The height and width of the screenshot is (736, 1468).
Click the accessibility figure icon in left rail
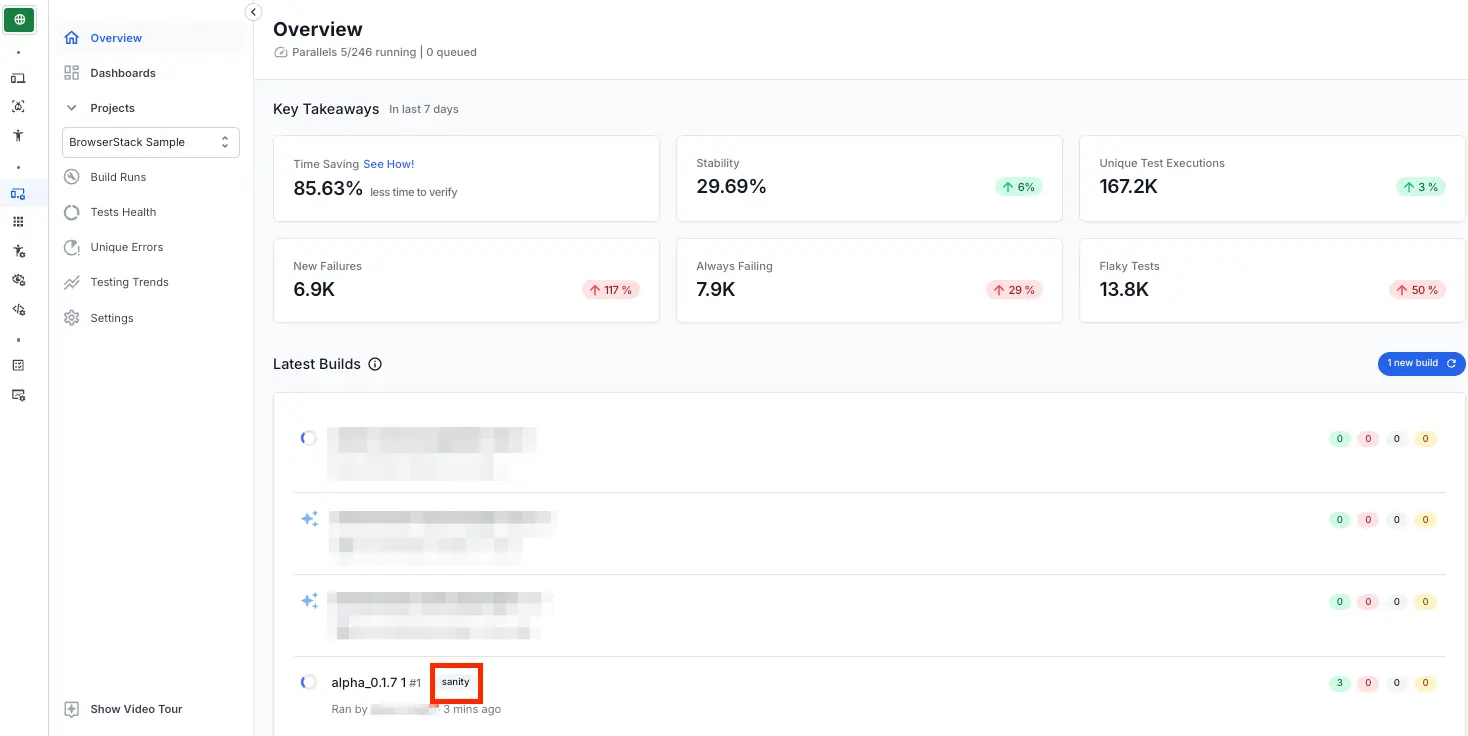pyautogui.click(x=18, y=136)
